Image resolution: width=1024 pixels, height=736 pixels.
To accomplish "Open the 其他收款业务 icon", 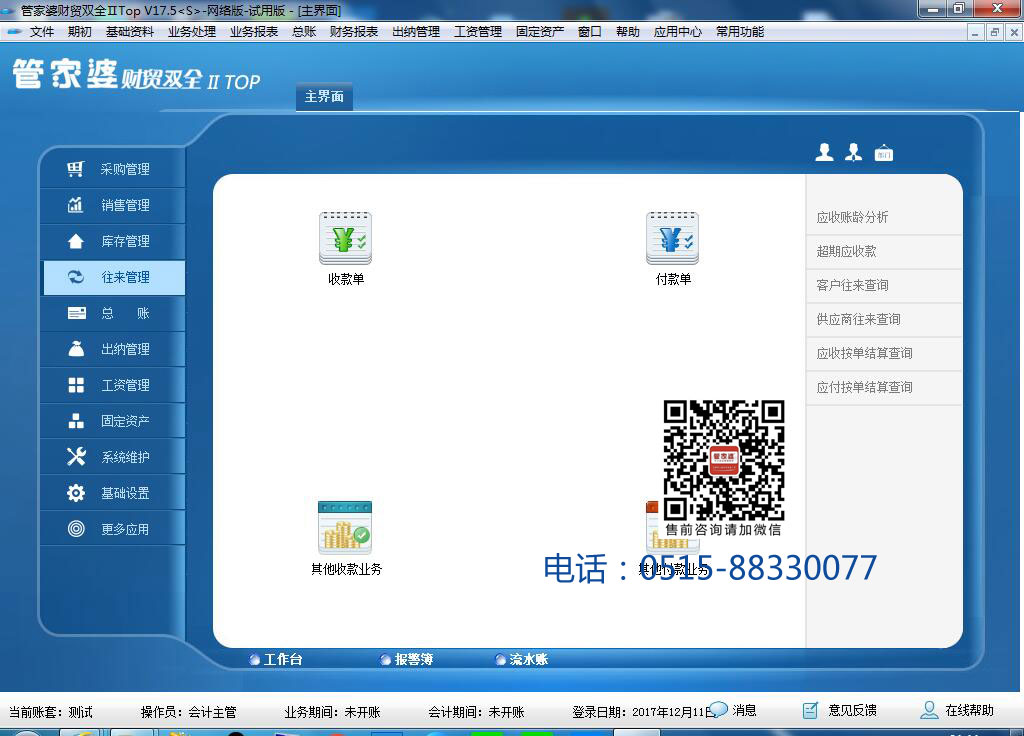I will point(345,528).
